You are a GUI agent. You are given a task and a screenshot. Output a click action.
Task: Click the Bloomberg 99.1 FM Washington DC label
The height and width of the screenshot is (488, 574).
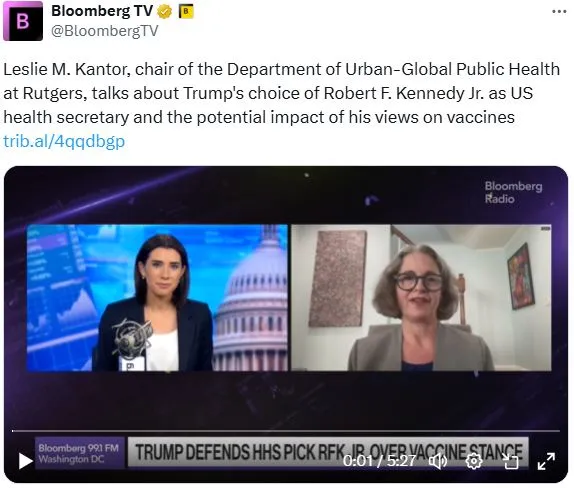point(78,453)
